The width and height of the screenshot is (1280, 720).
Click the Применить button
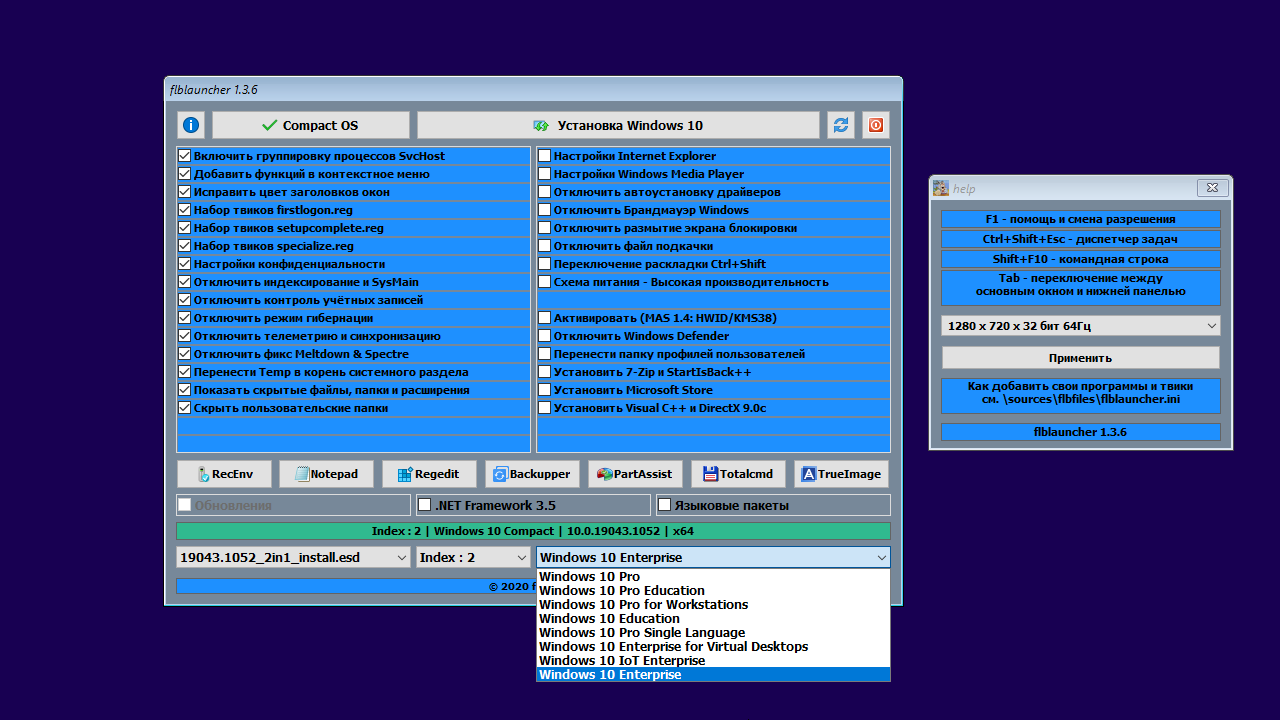1080,358
